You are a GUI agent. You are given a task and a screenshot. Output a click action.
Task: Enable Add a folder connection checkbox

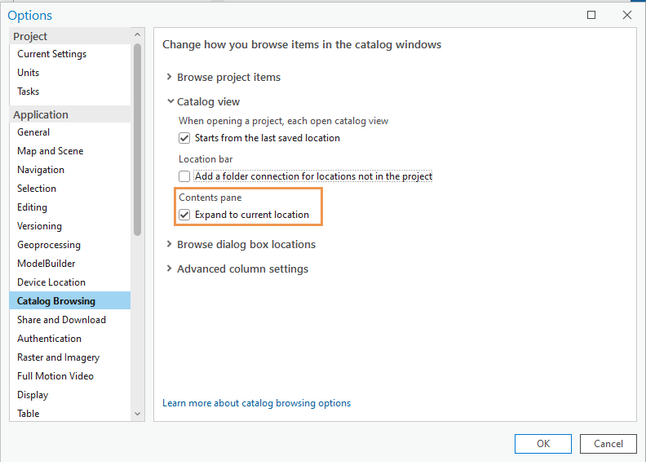pos(184,176)
